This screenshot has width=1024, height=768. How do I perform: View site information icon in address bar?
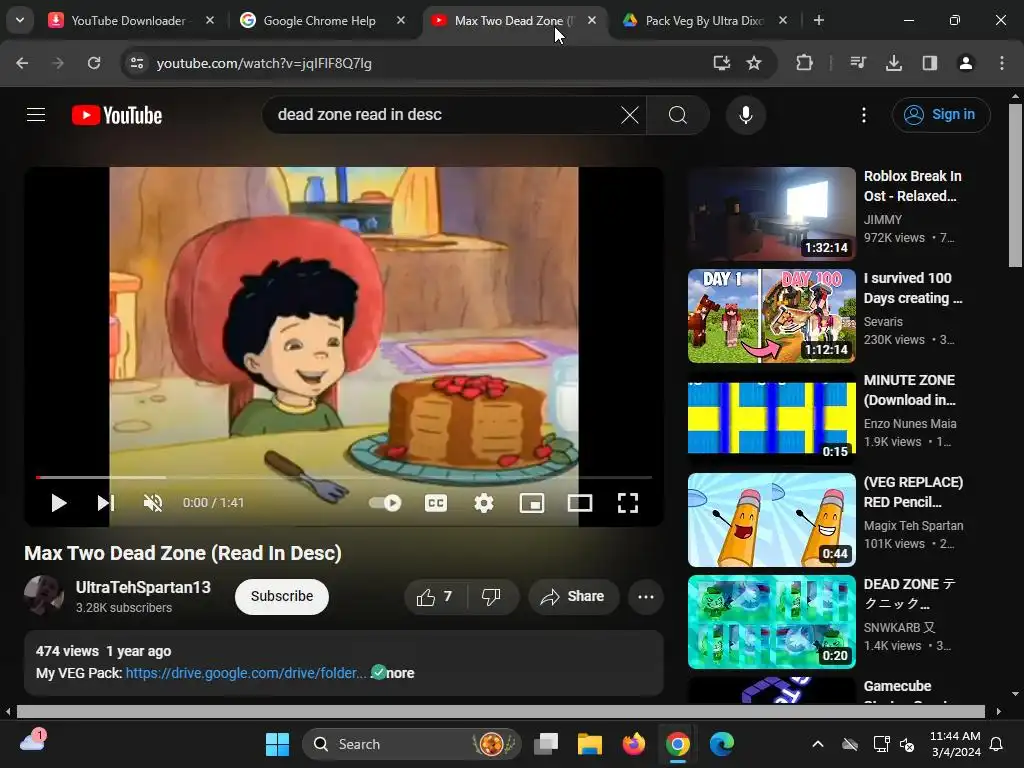pos(137,63)
